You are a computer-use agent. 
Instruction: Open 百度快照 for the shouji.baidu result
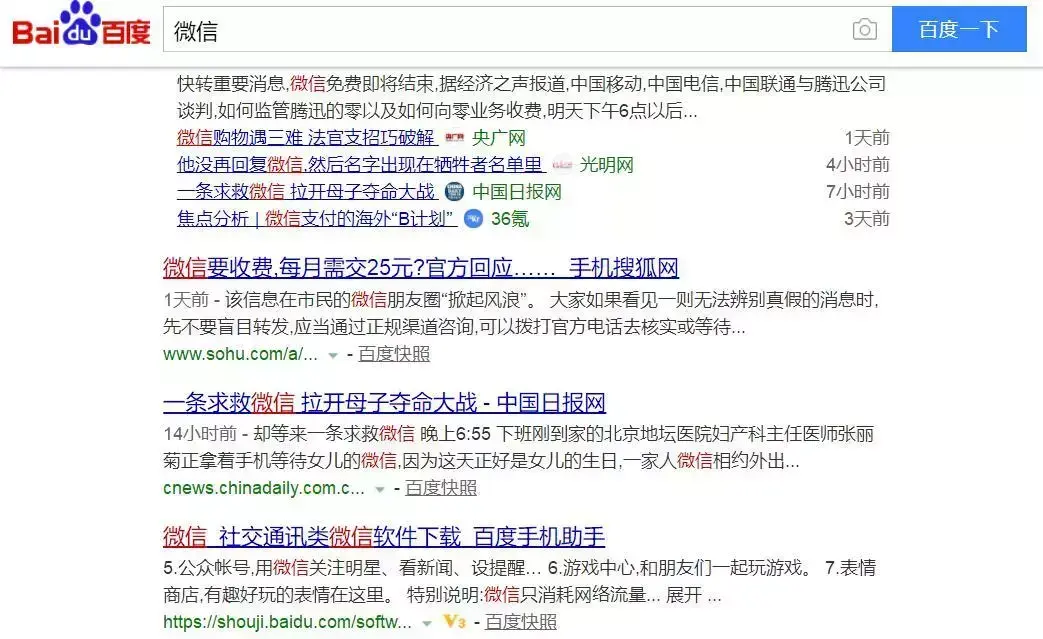click(x=521, y=622)
